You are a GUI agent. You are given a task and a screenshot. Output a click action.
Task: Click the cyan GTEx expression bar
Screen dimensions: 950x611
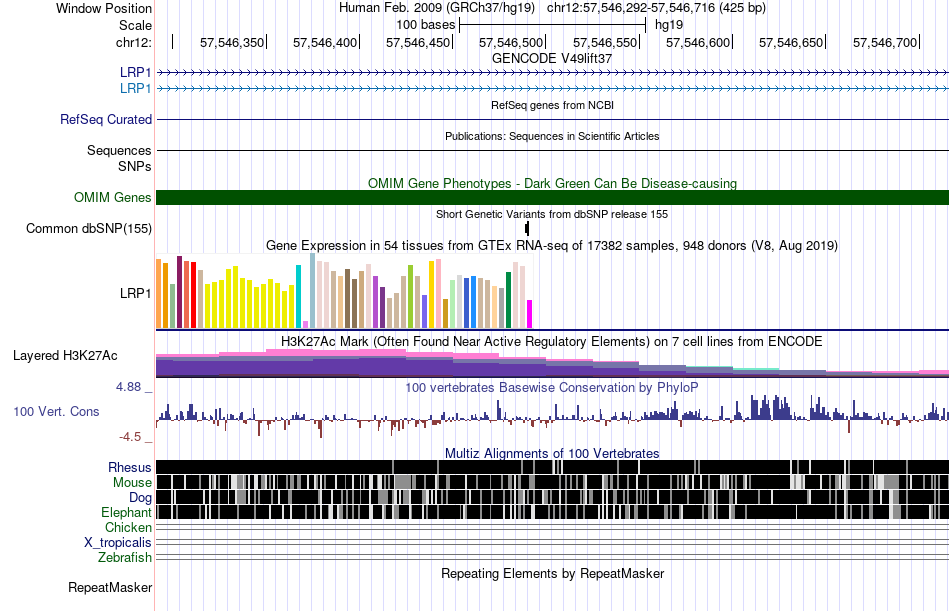(299, 296)
